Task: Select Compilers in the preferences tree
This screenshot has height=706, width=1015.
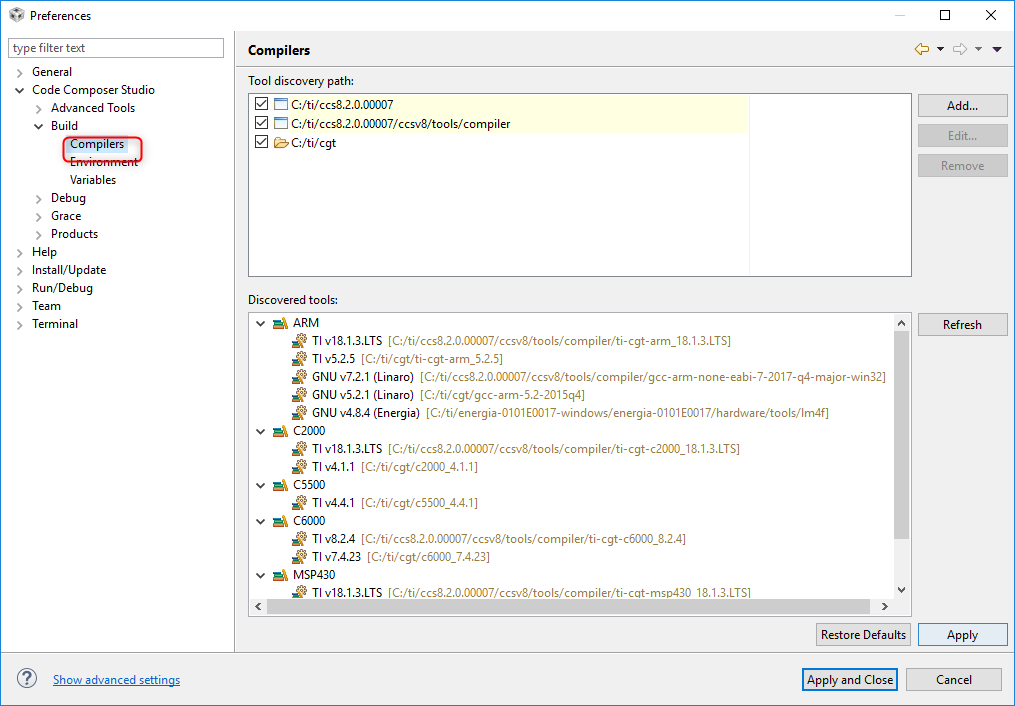Action: 97,144
